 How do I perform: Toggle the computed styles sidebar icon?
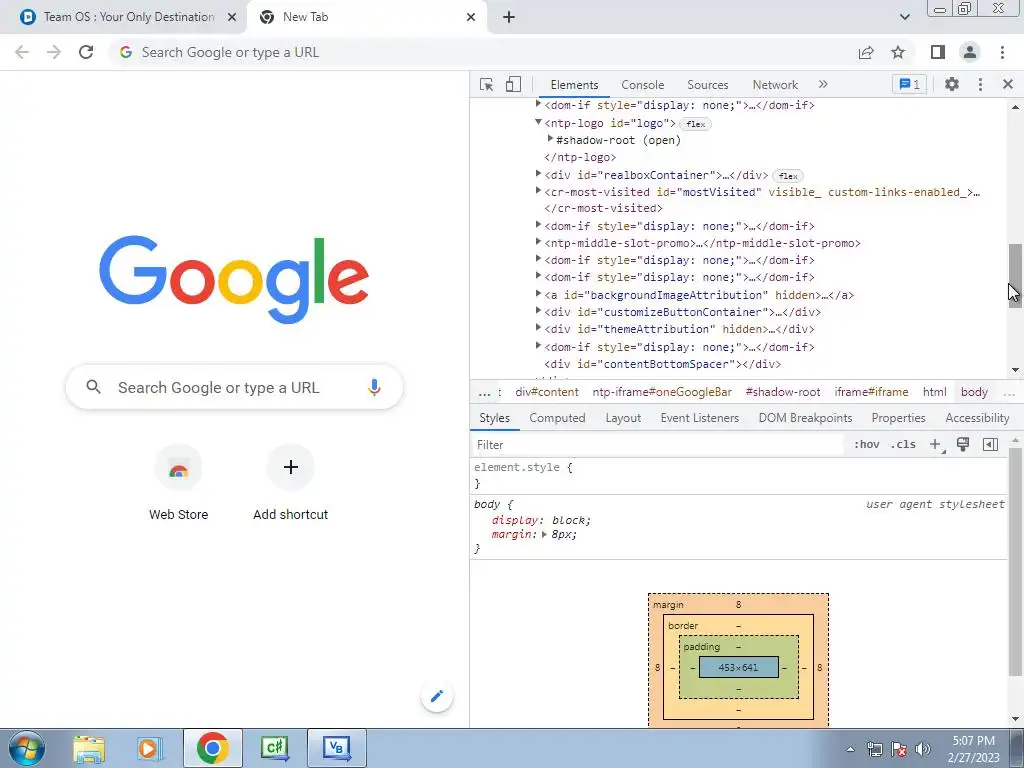(x=990, y=445)
